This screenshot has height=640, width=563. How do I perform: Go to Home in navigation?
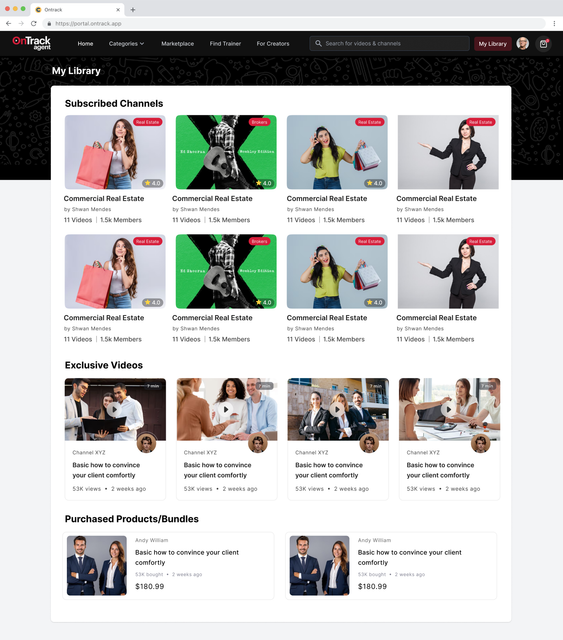pyautogui.click(x=85, y=44)
